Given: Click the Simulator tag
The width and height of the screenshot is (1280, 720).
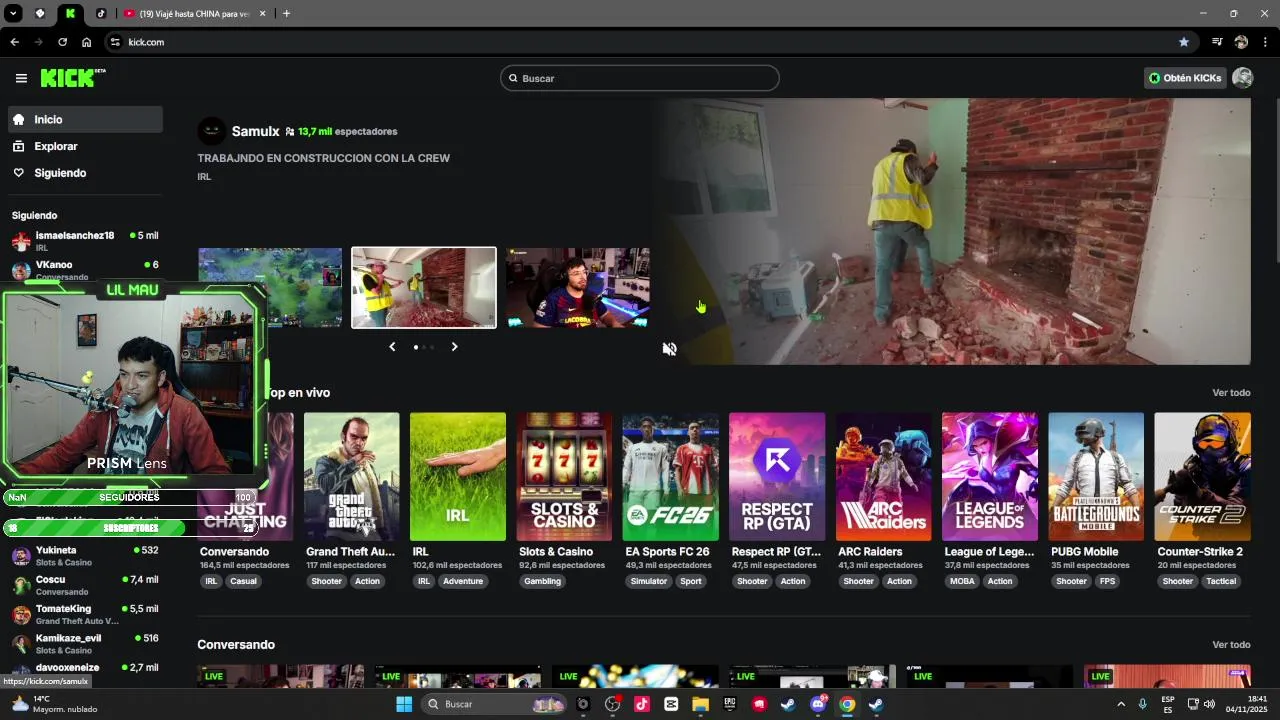Looking at the screenshot, I should coord(648,581).
